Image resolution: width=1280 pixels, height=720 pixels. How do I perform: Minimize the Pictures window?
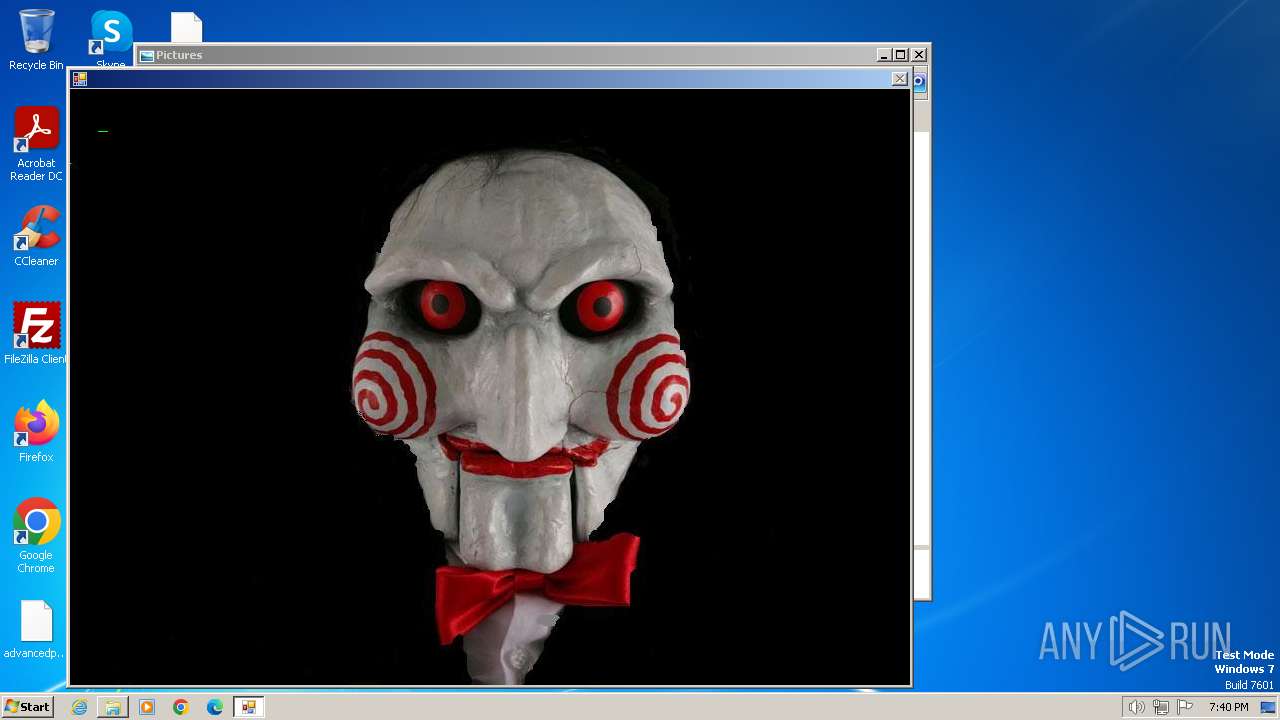[883, 55]
